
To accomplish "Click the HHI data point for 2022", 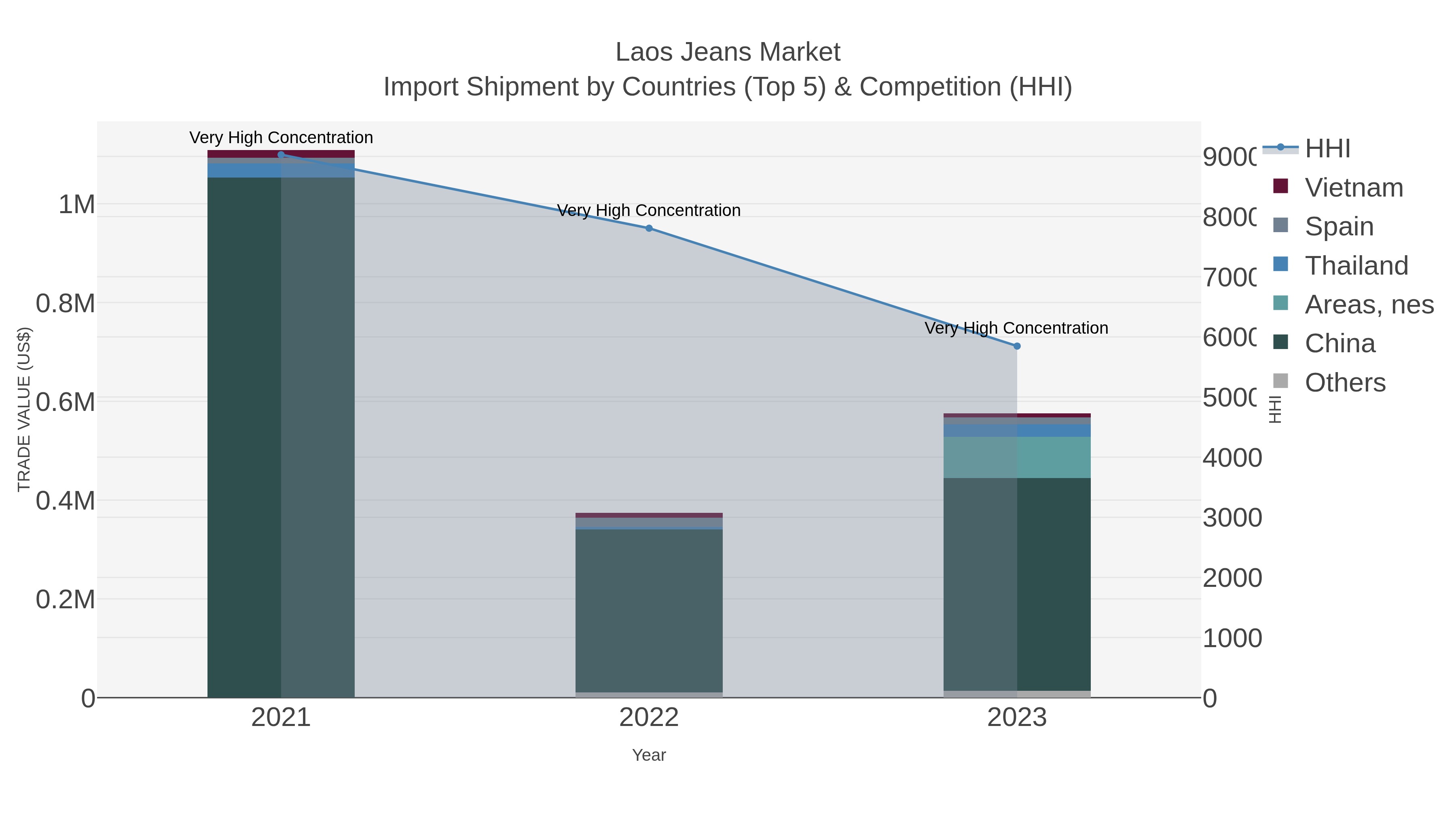I will pyautogui.click(x=649, y=229).
